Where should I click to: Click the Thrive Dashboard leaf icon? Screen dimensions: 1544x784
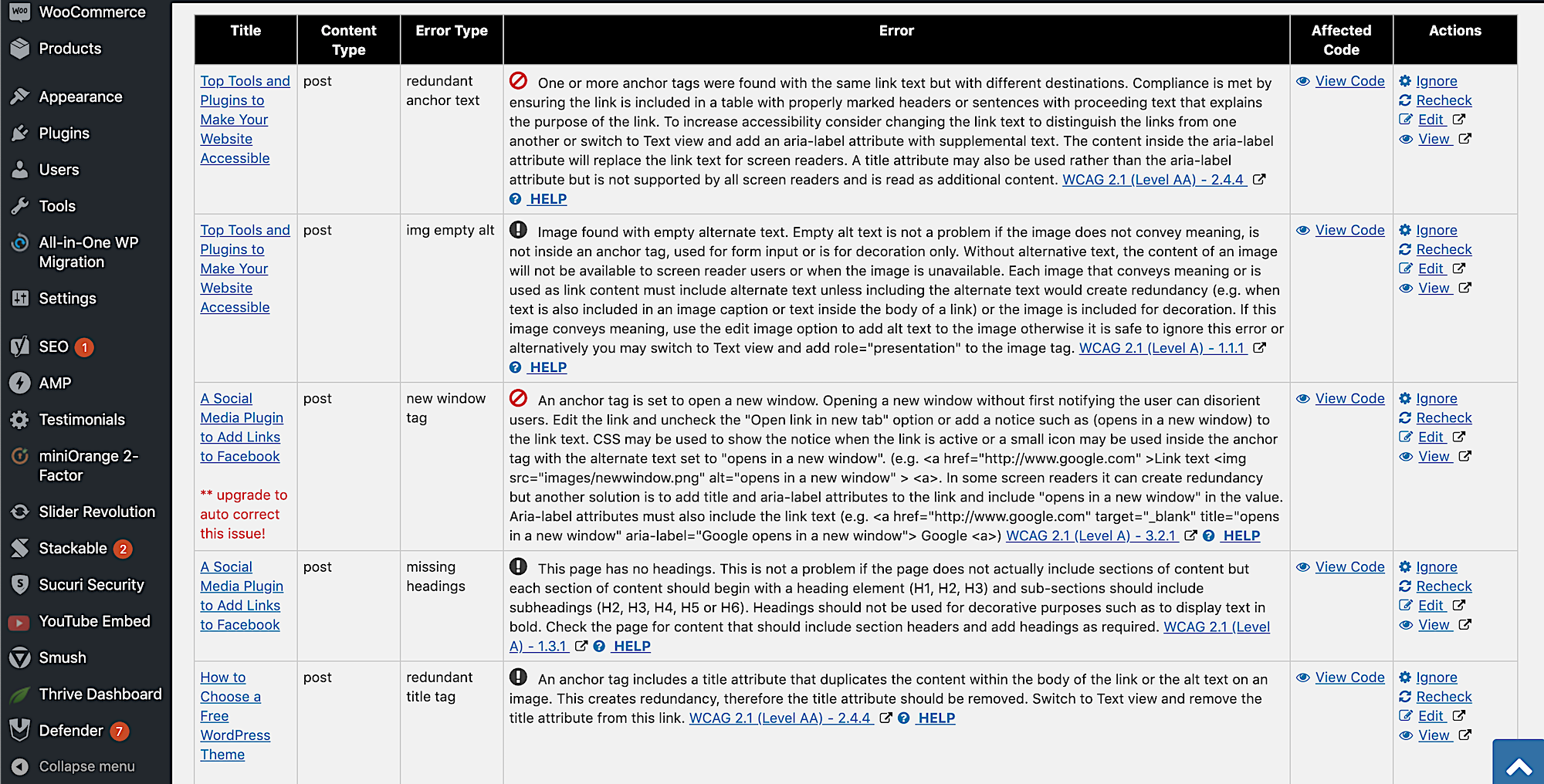tap(20, 694)
